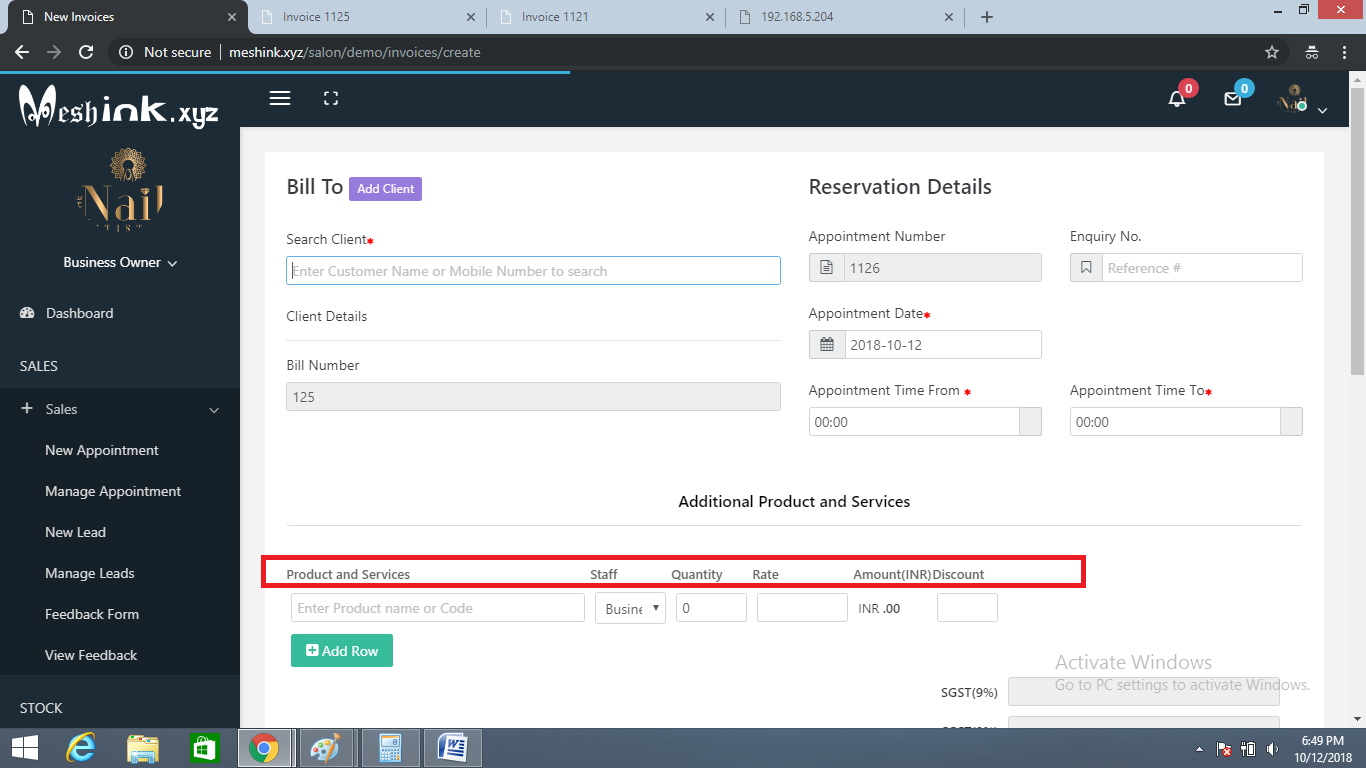The width and height of the screenshot is (1366, 780).
Task: Click the page vertical scrollbar
Action: click(x=1357, y=230)
